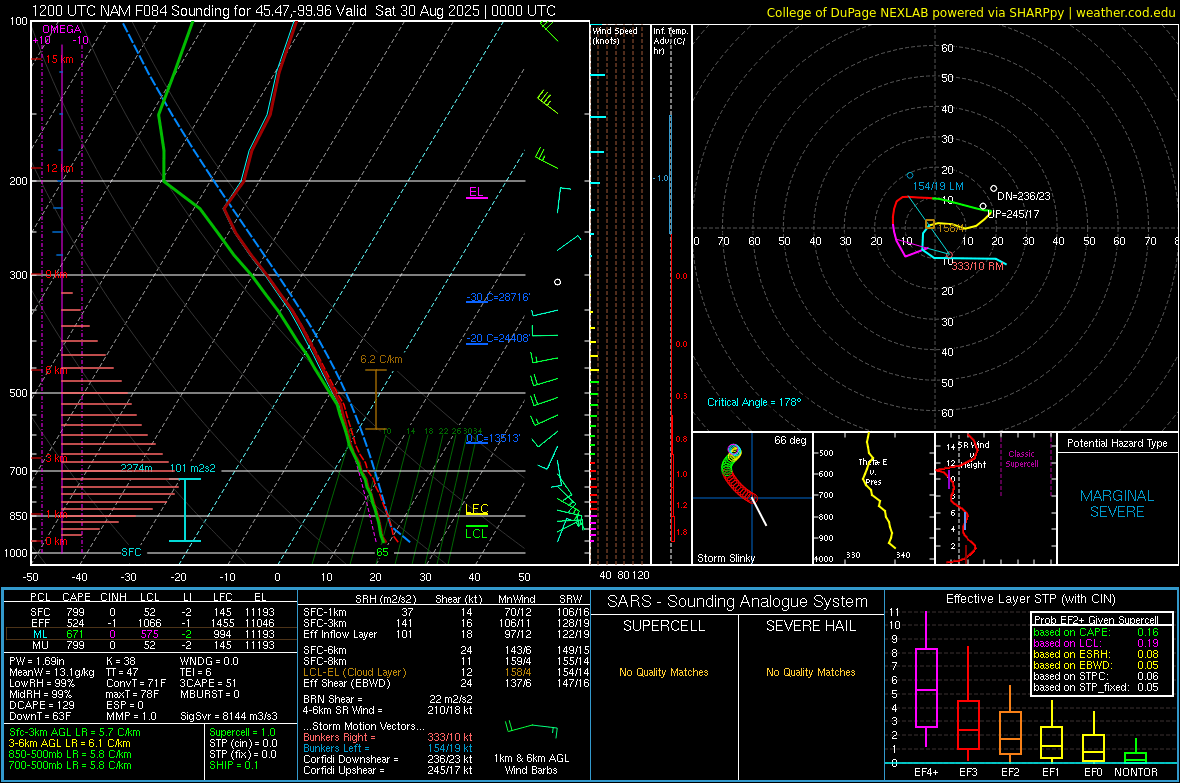Select the MU parcel row in table
The width and height of the screenshot is (1180, 783).
click(x=151, y=645)
